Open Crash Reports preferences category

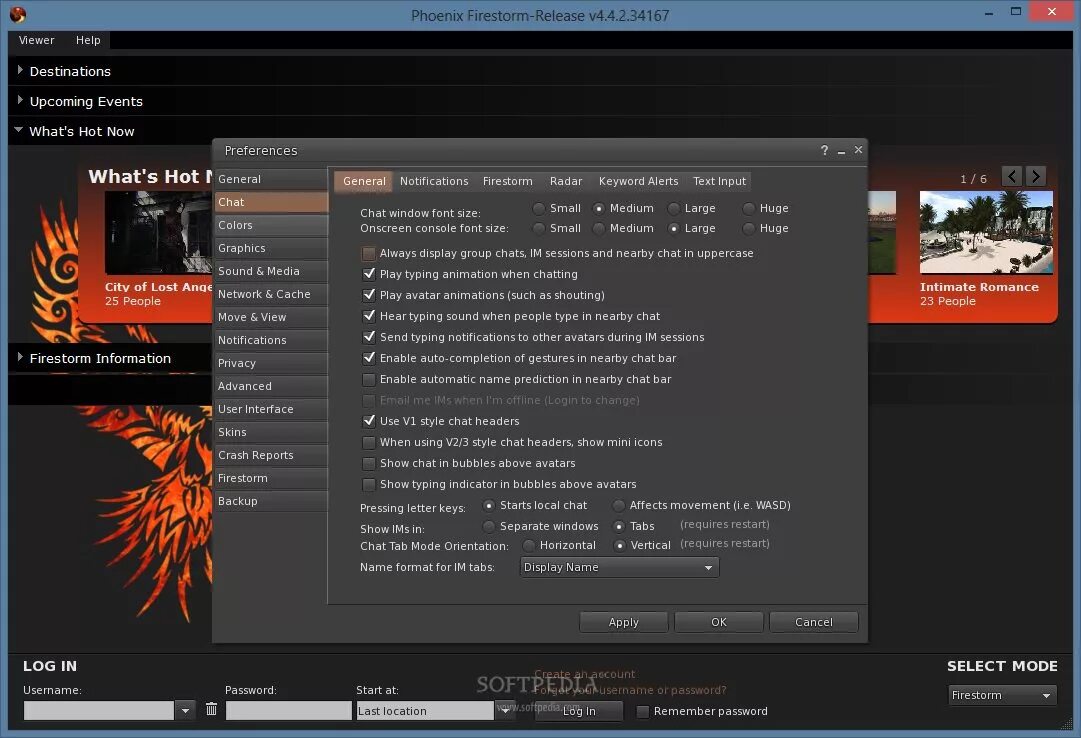[x=271, y=455]
